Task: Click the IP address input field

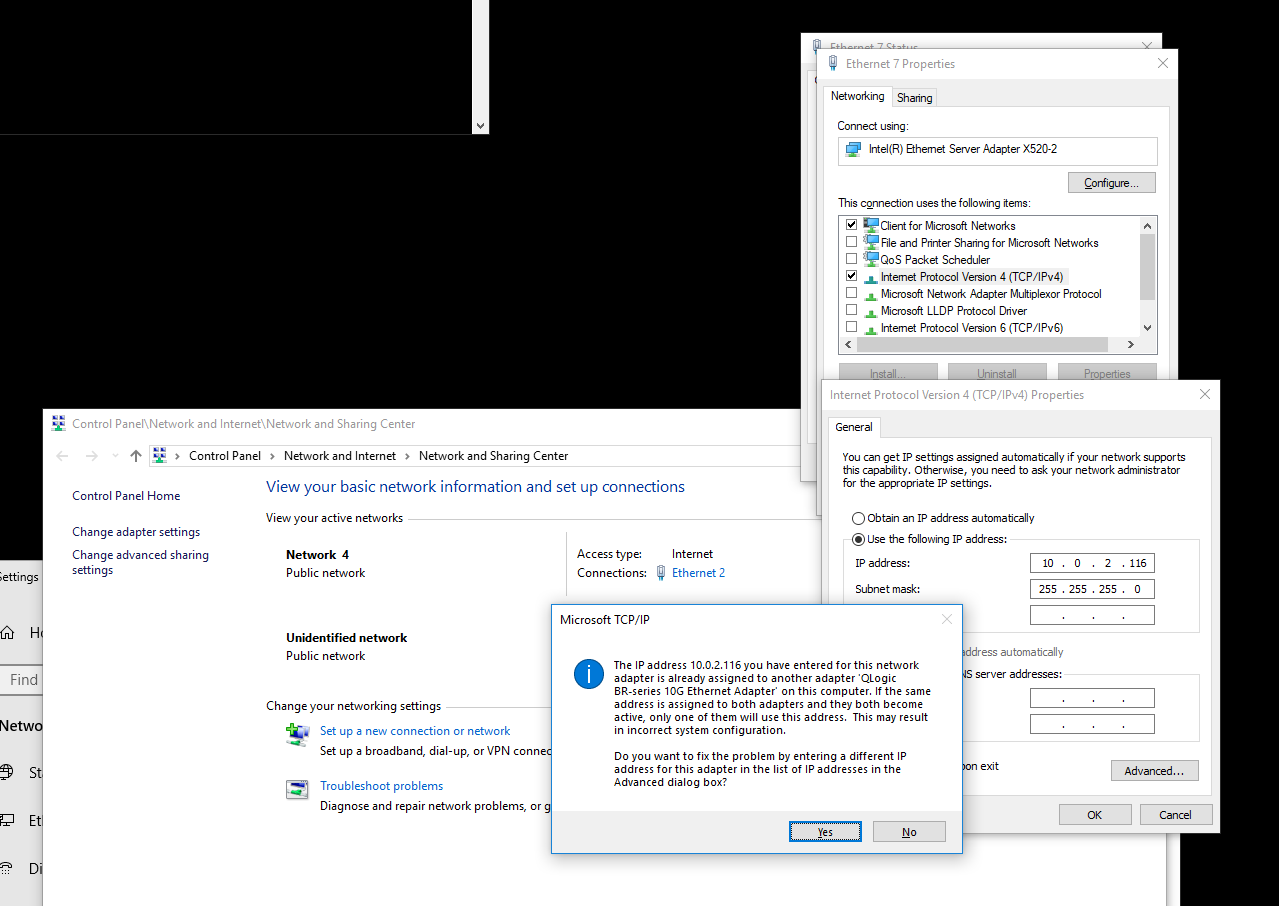Action: point(1092,563)
